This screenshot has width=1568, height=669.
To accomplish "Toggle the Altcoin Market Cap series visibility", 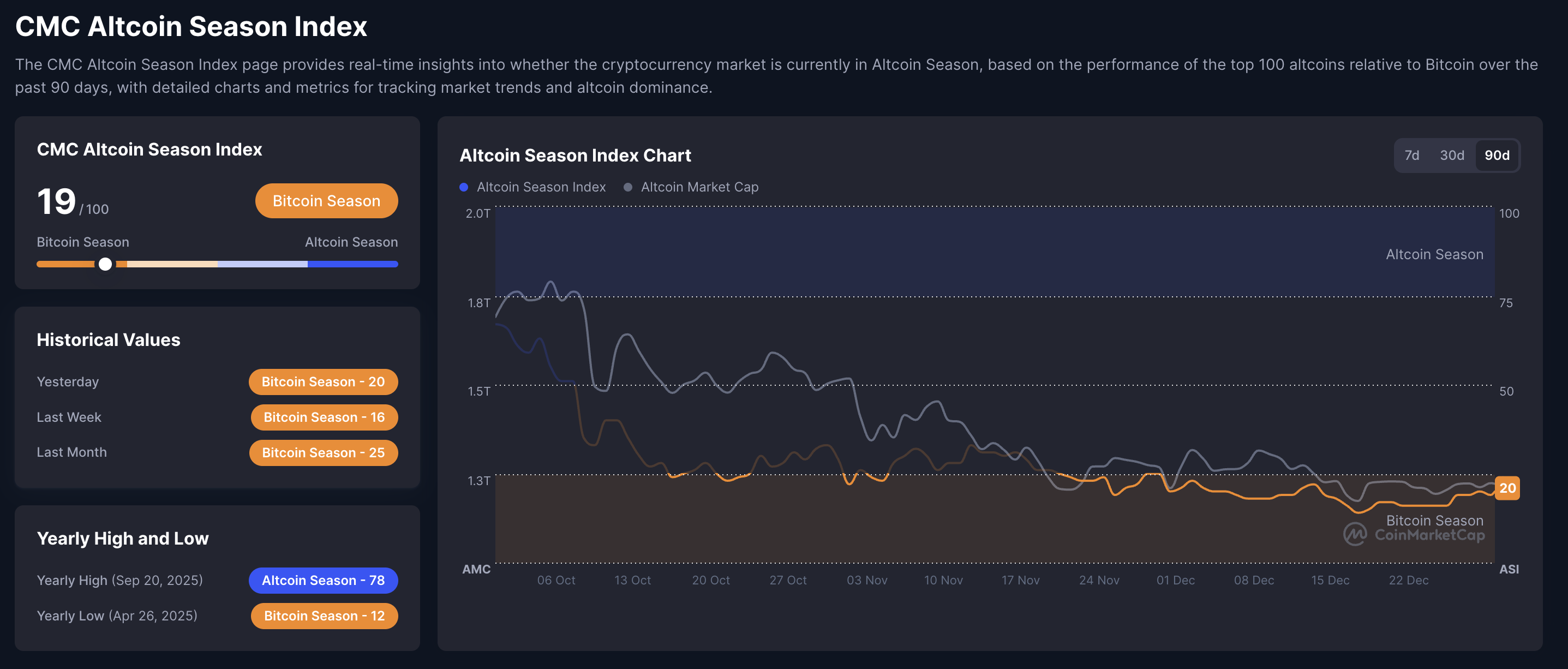I will (700, 187).
